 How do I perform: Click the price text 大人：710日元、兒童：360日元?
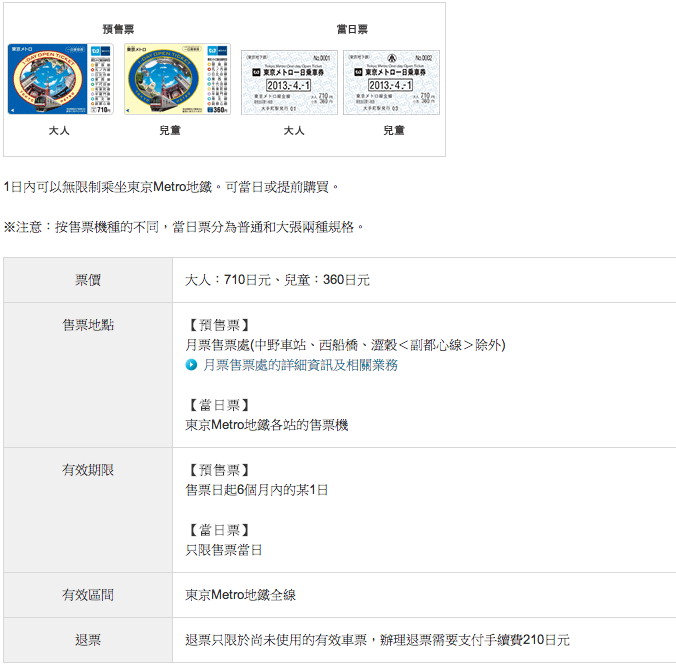pyautogui.click(x=277, y=280)
